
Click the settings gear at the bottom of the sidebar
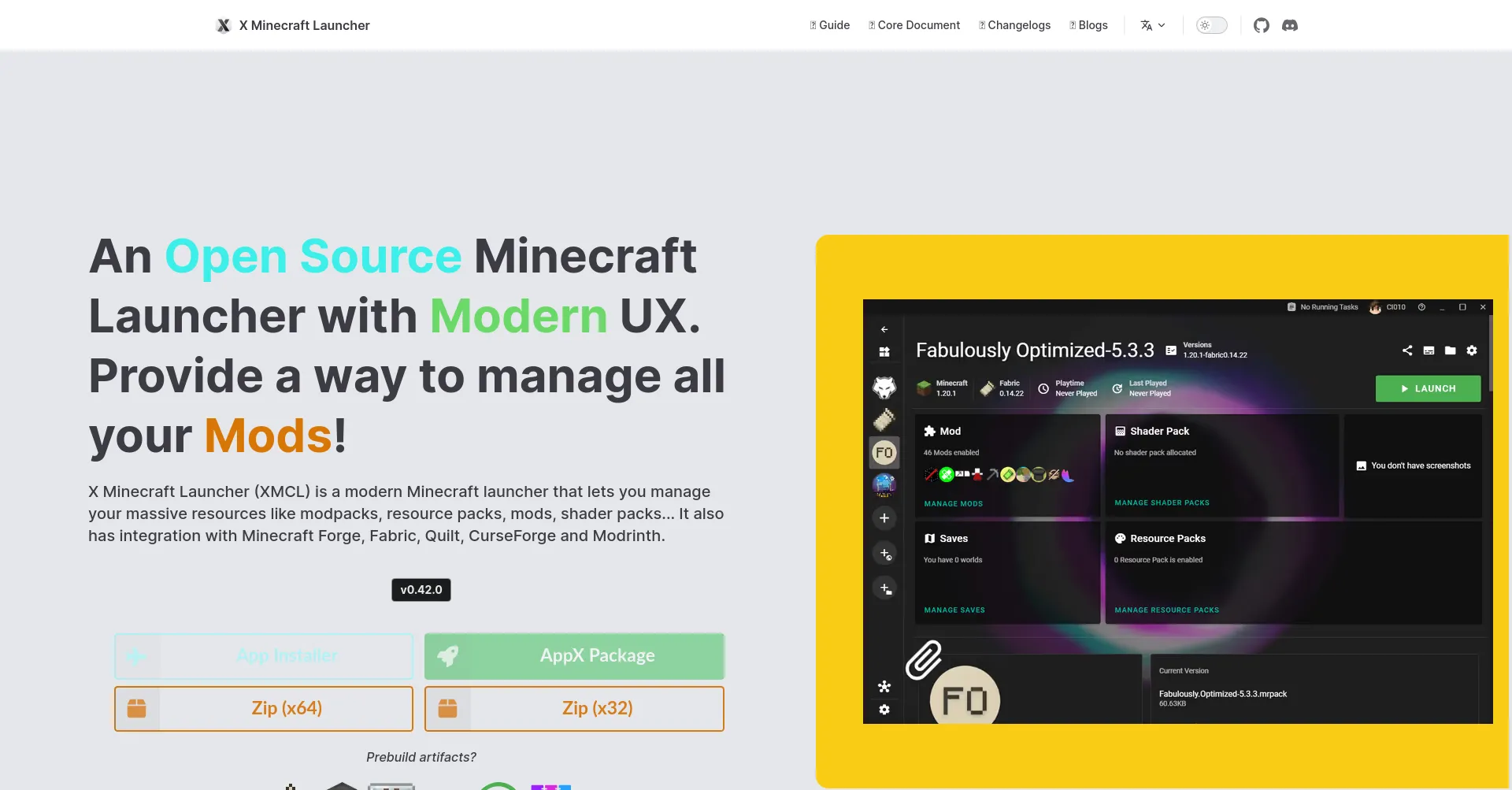(884, 710)
